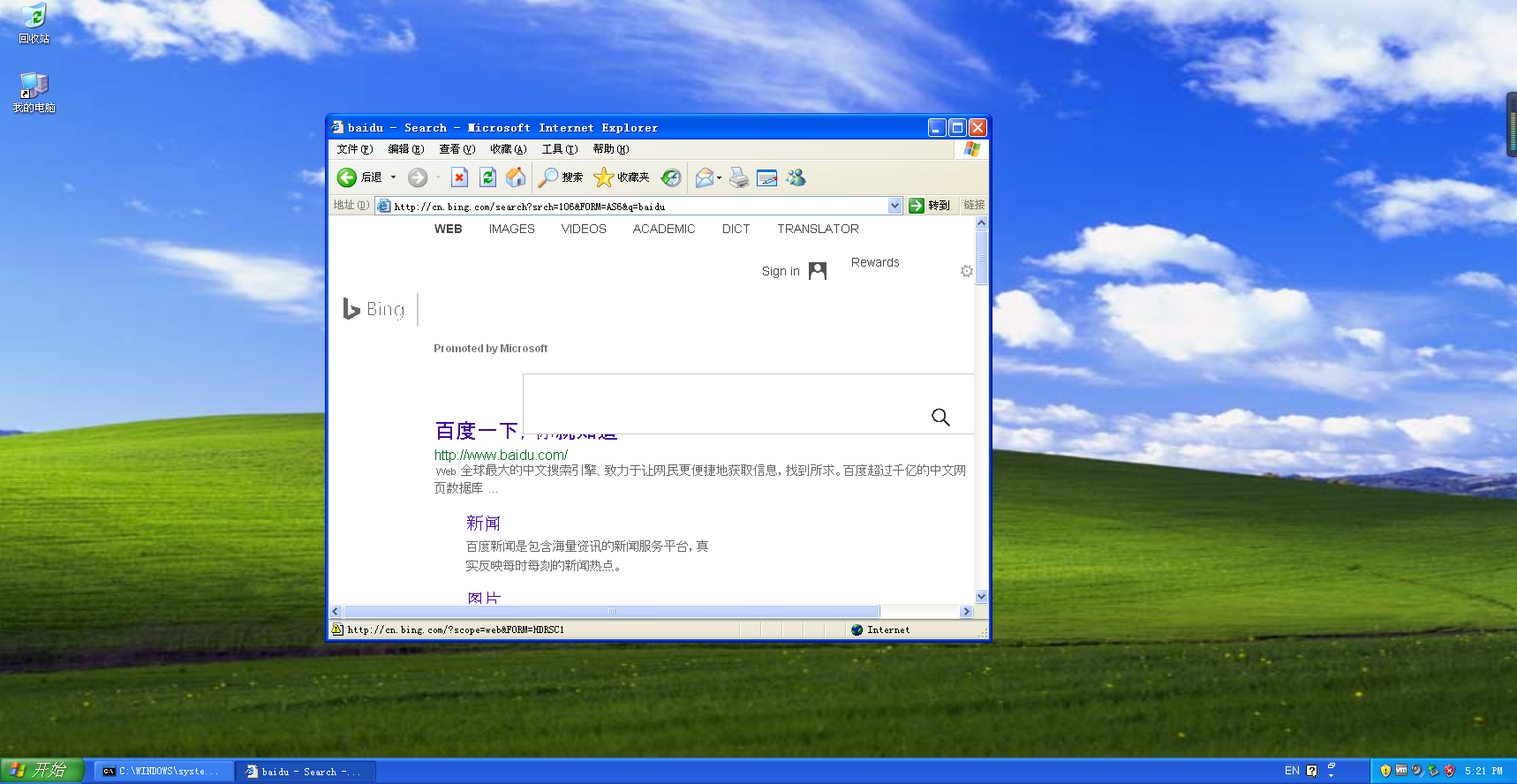Screen dimensions: 1517x784
Task: Open the 回收站 Recycle Bin desktop icon
Action: pos(34,24)
